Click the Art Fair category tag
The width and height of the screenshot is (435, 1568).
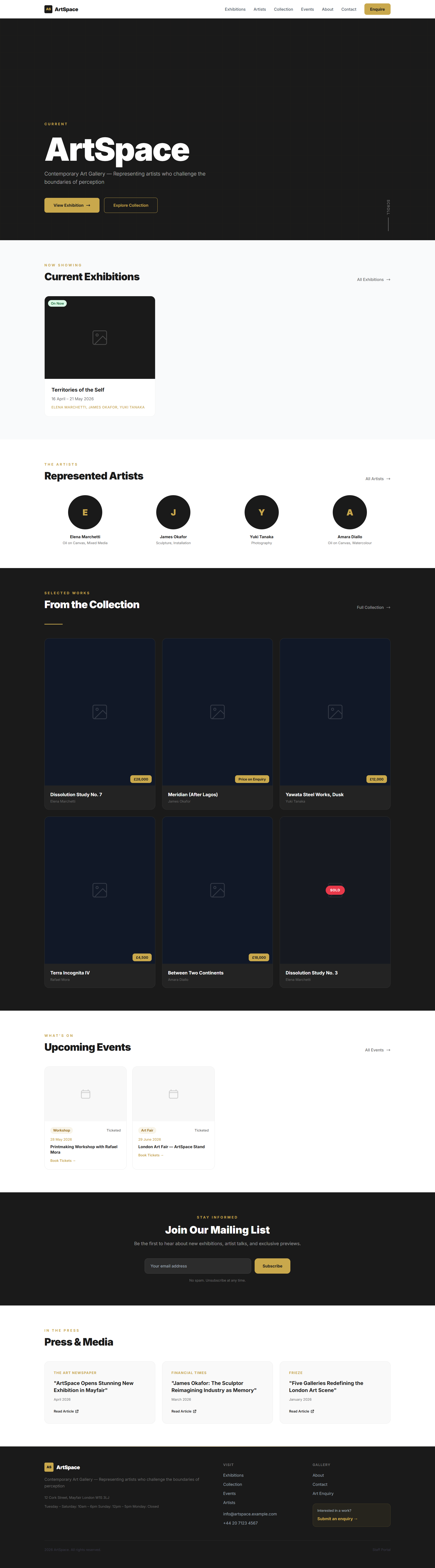click(x=147, y=1130)
